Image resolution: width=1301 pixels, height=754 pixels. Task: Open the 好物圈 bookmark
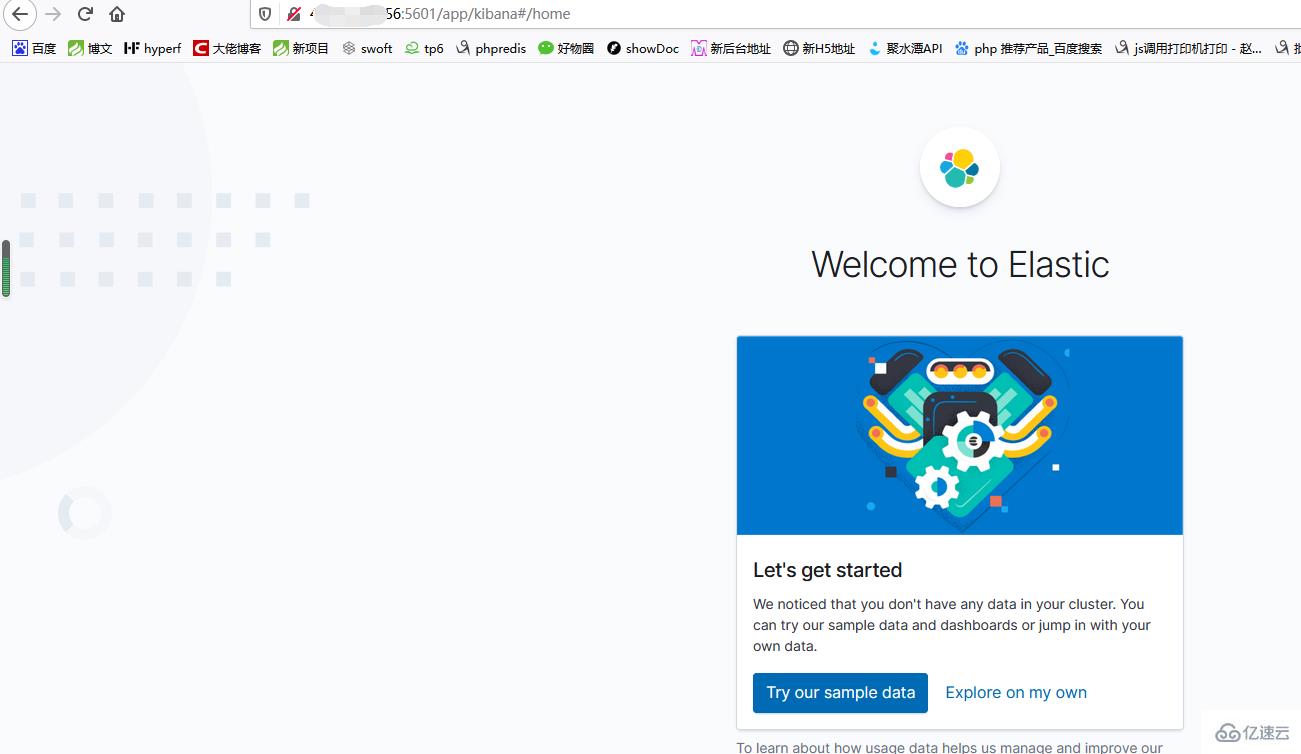point(566,48)
